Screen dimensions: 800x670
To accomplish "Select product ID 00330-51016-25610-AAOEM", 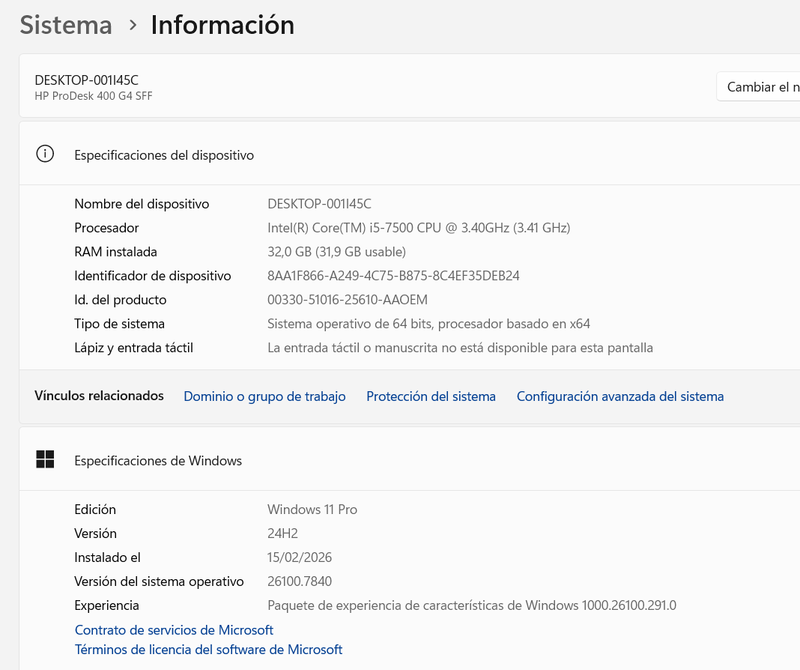I will pos(347,300).
